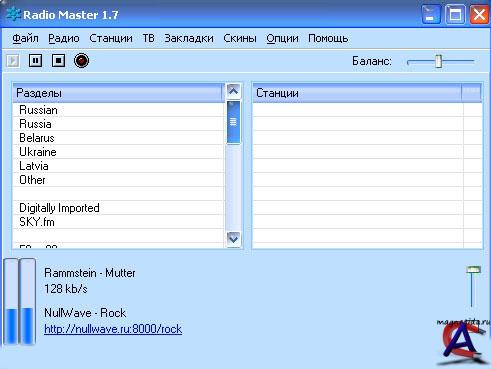Click the scroll-up arrow in the Разделы list

(233, 91)
